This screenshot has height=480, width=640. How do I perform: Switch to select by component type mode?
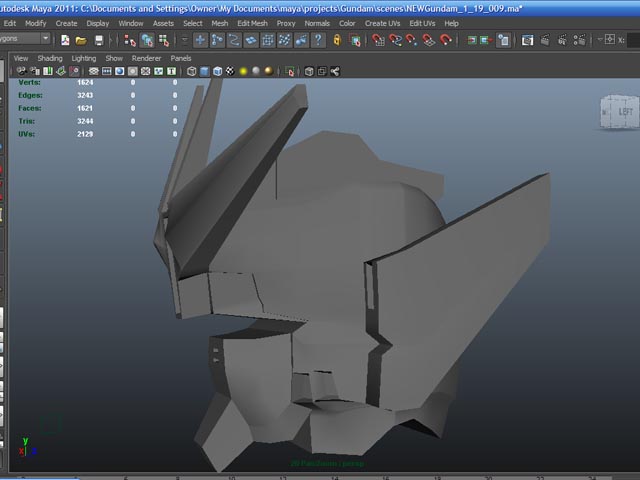click(164, 40)
